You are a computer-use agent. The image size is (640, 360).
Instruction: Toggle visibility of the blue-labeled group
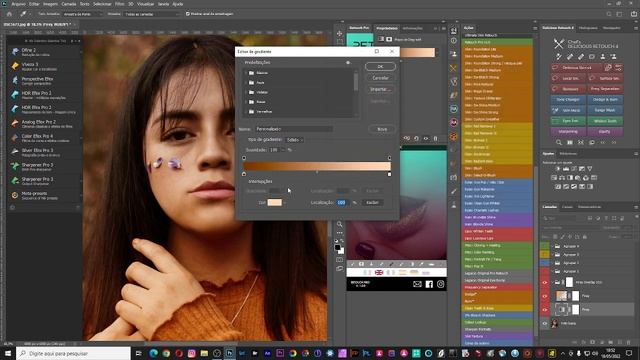[545, 263]
